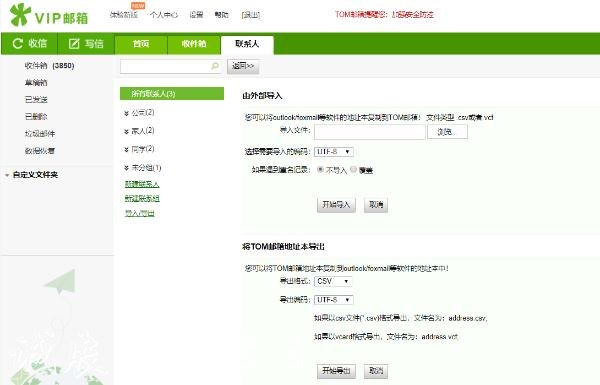Switch to the 收件箱 tab

194,44
